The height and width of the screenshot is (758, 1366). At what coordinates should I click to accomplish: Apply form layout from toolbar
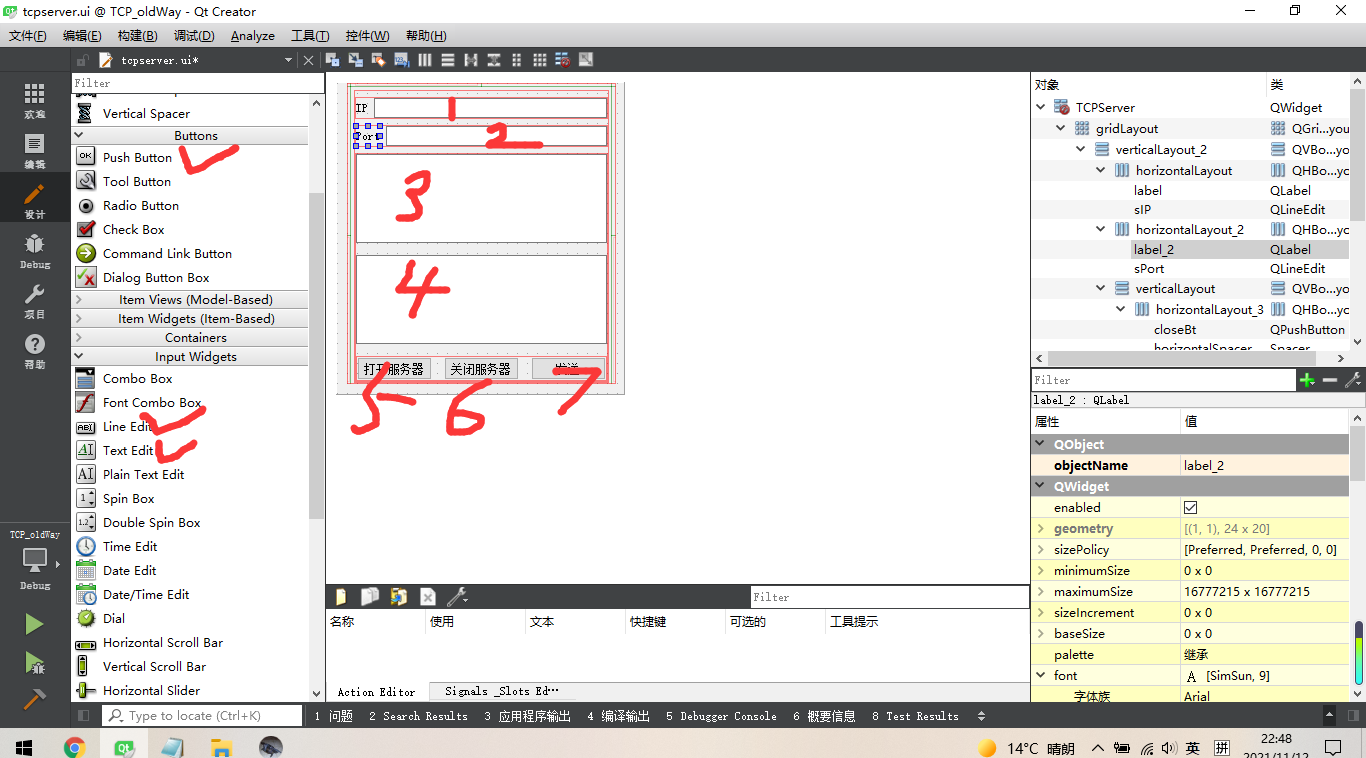517,60
